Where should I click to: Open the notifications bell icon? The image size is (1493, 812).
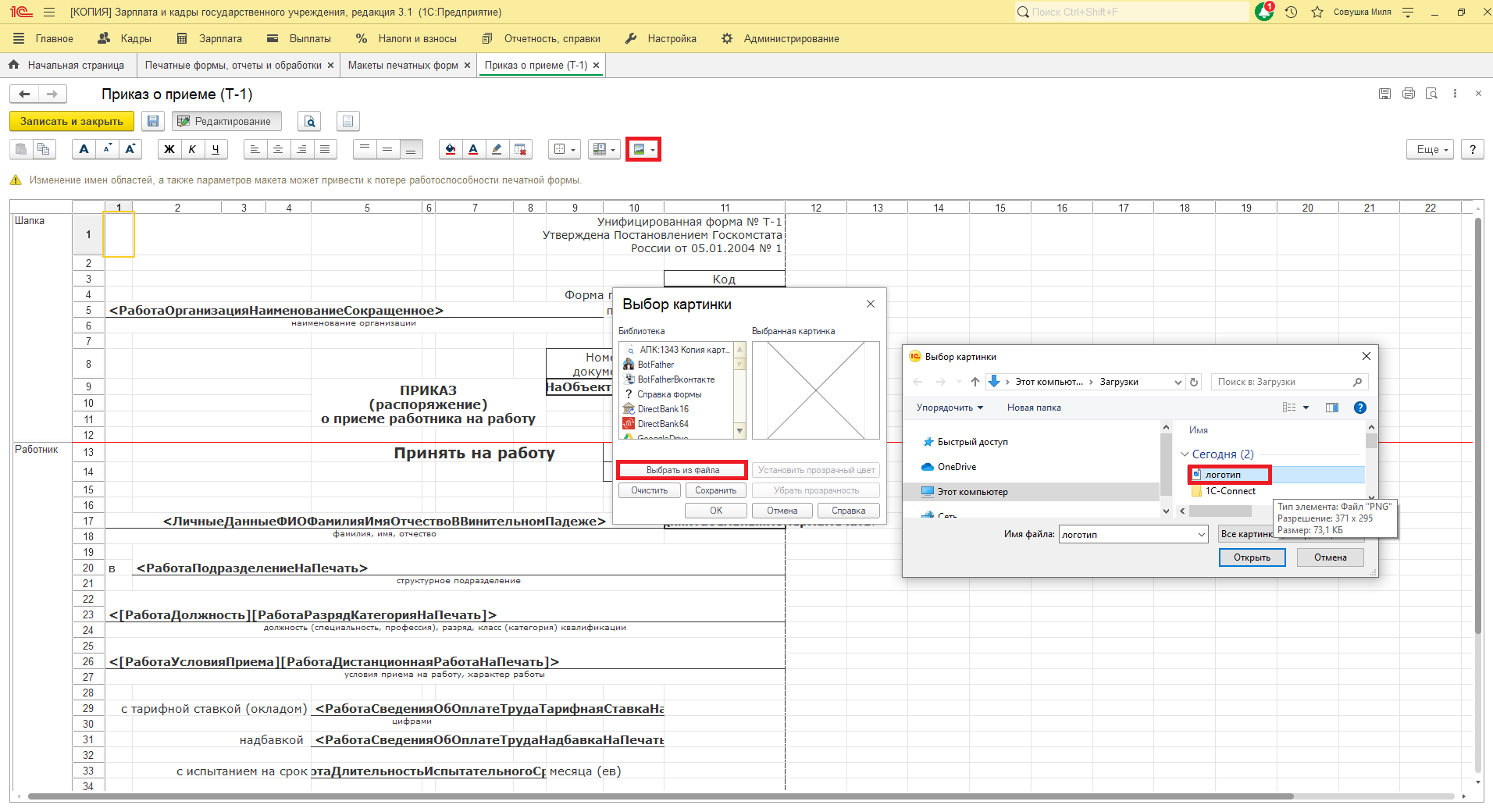(1264, 12)
